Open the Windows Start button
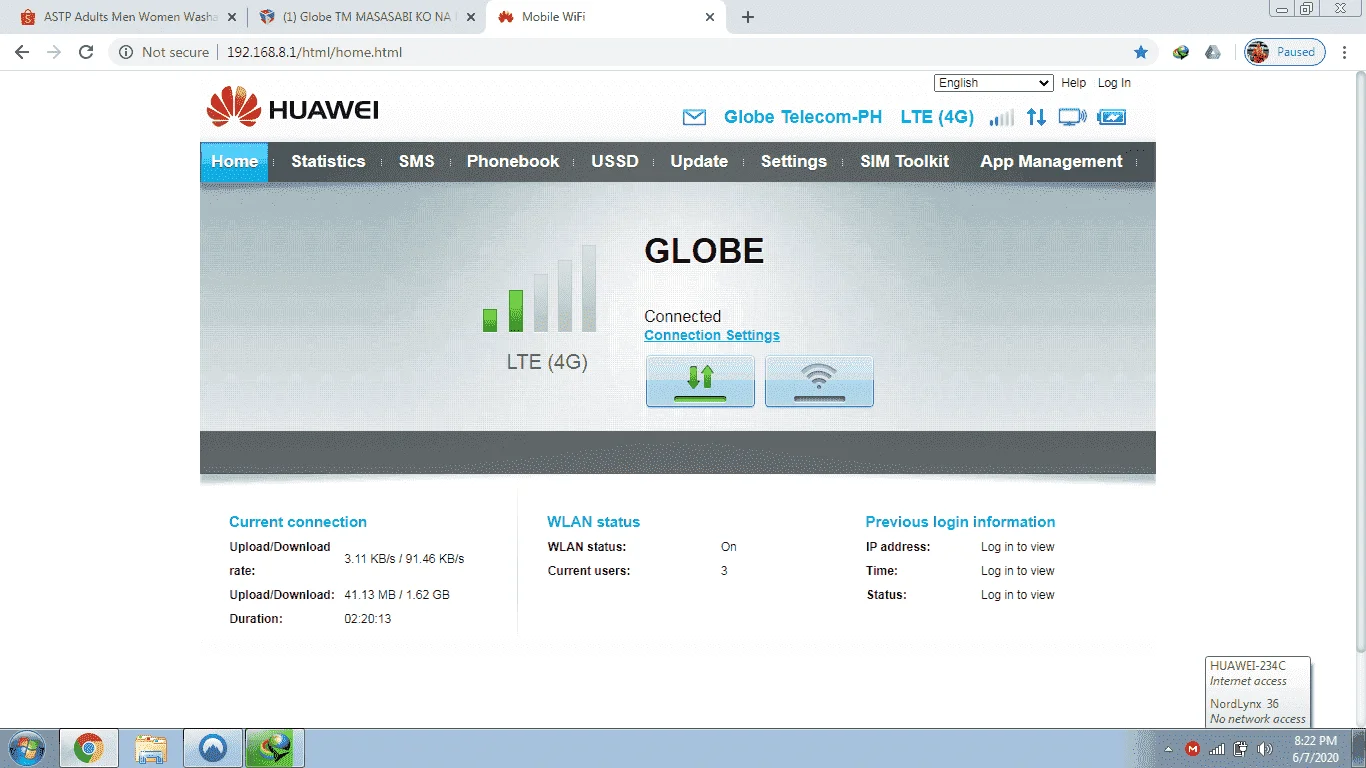 (25, 748)
